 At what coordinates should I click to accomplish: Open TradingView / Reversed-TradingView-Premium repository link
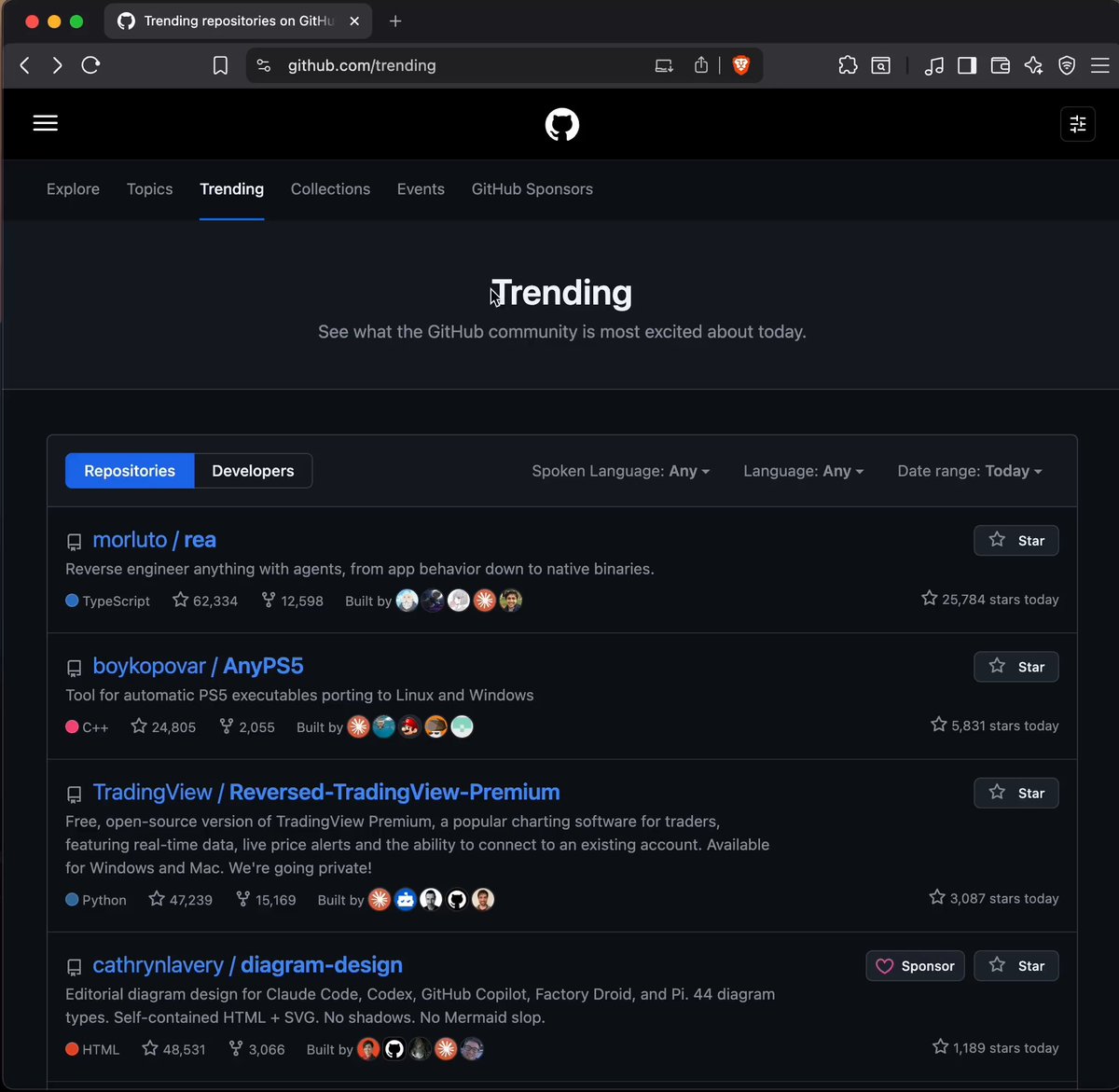[326, 792]
